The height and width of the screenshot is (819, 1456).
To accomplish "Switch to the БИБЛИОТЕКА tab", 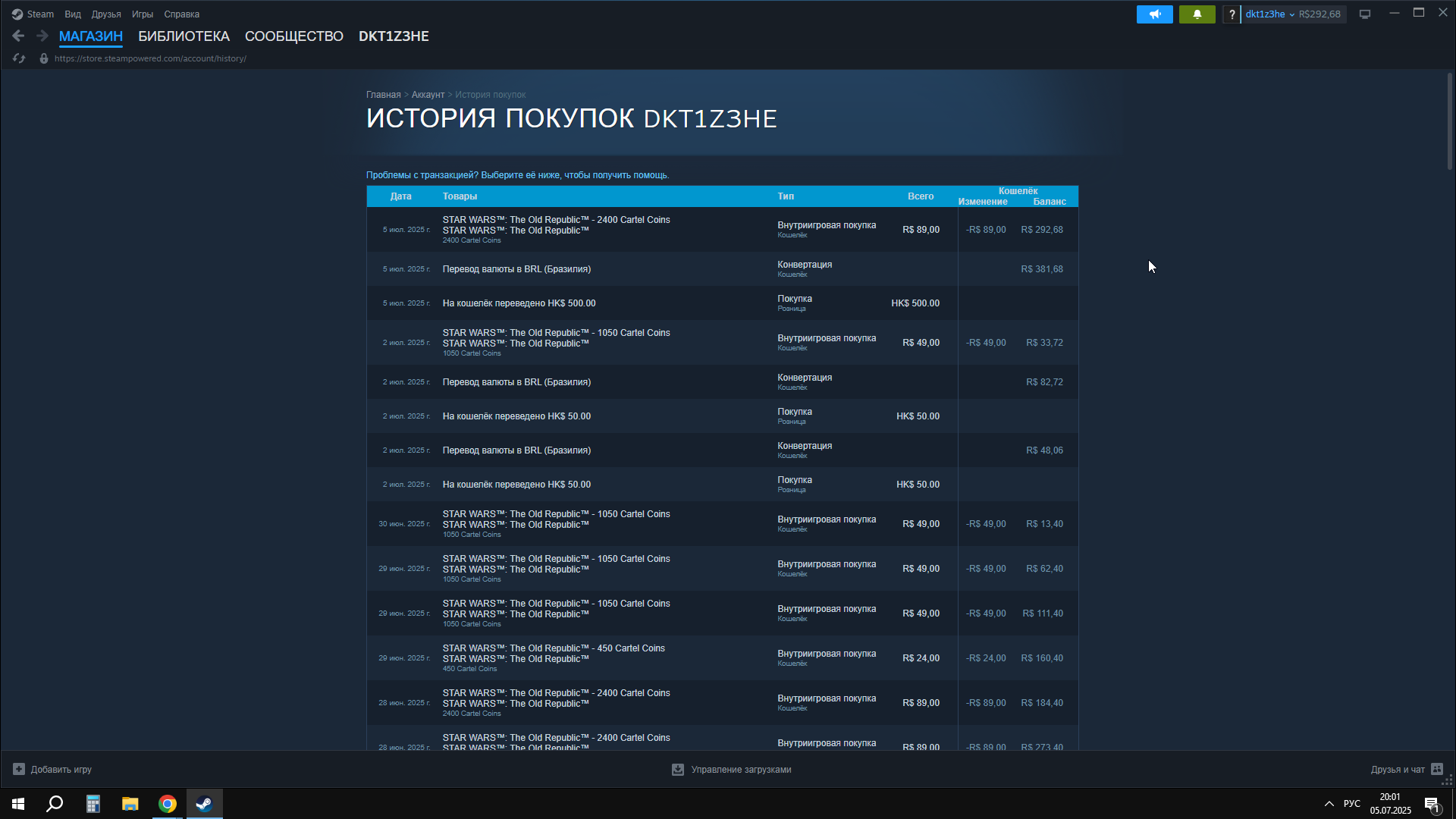I will (x=184, y=36).
